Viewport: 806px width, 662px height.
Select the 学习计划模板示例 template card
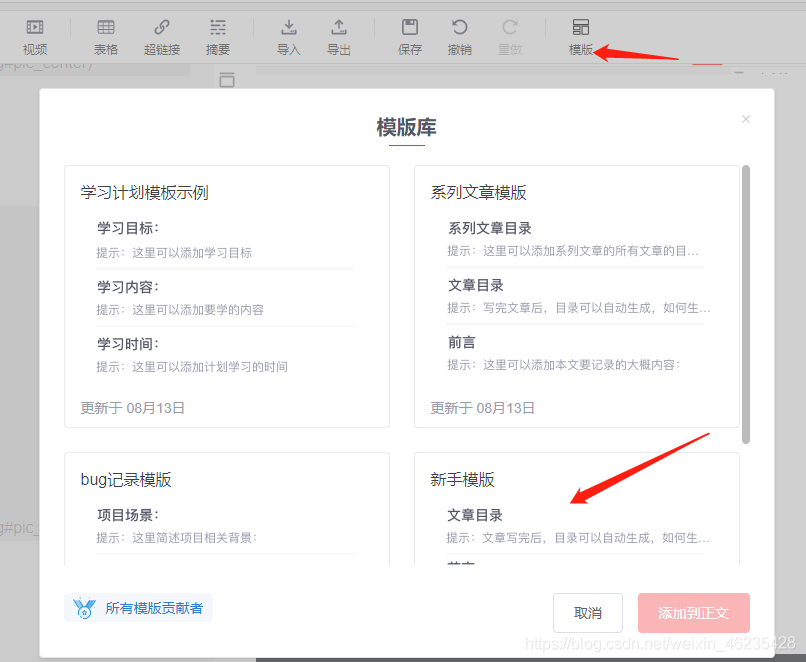coord(227,296)
